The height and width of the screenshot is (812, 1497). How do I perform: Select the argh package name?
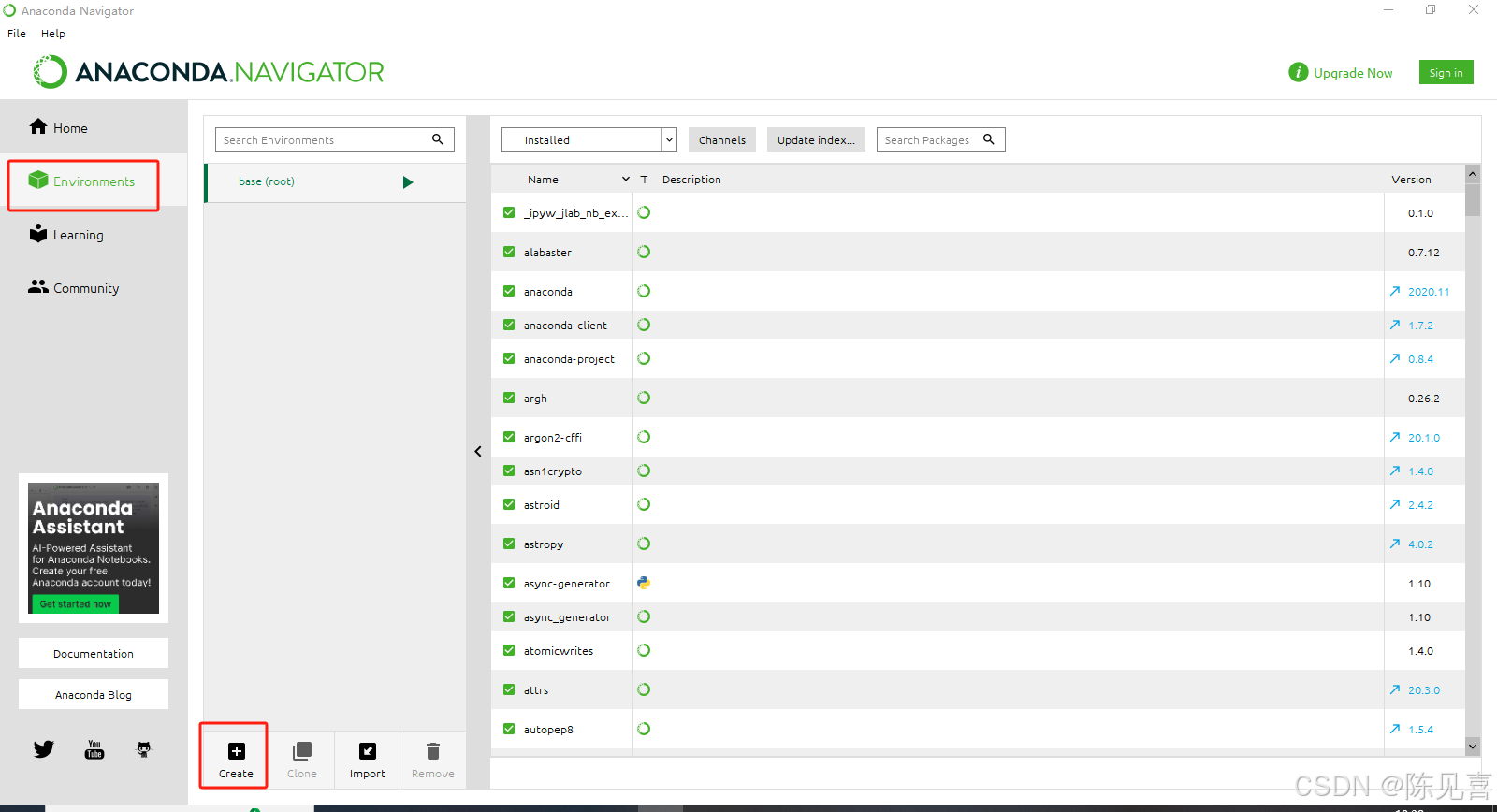tap(535, 399)
